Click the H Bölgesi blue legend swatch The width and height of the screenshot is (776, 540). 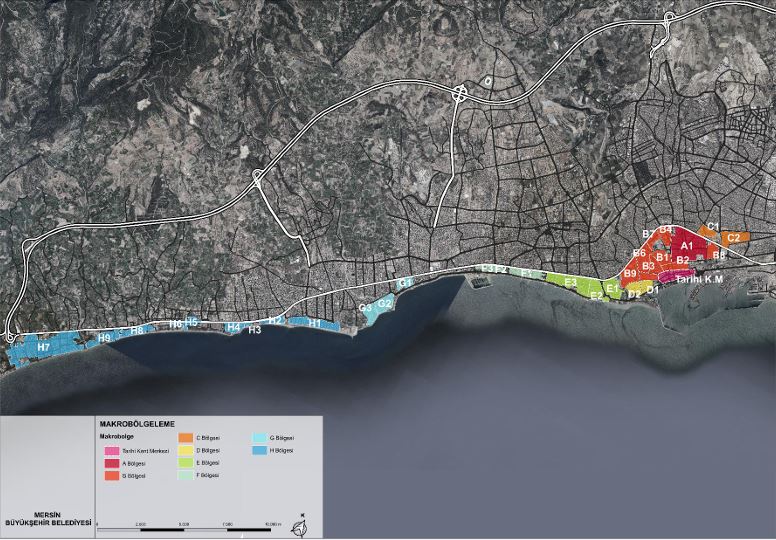[259, 451]
